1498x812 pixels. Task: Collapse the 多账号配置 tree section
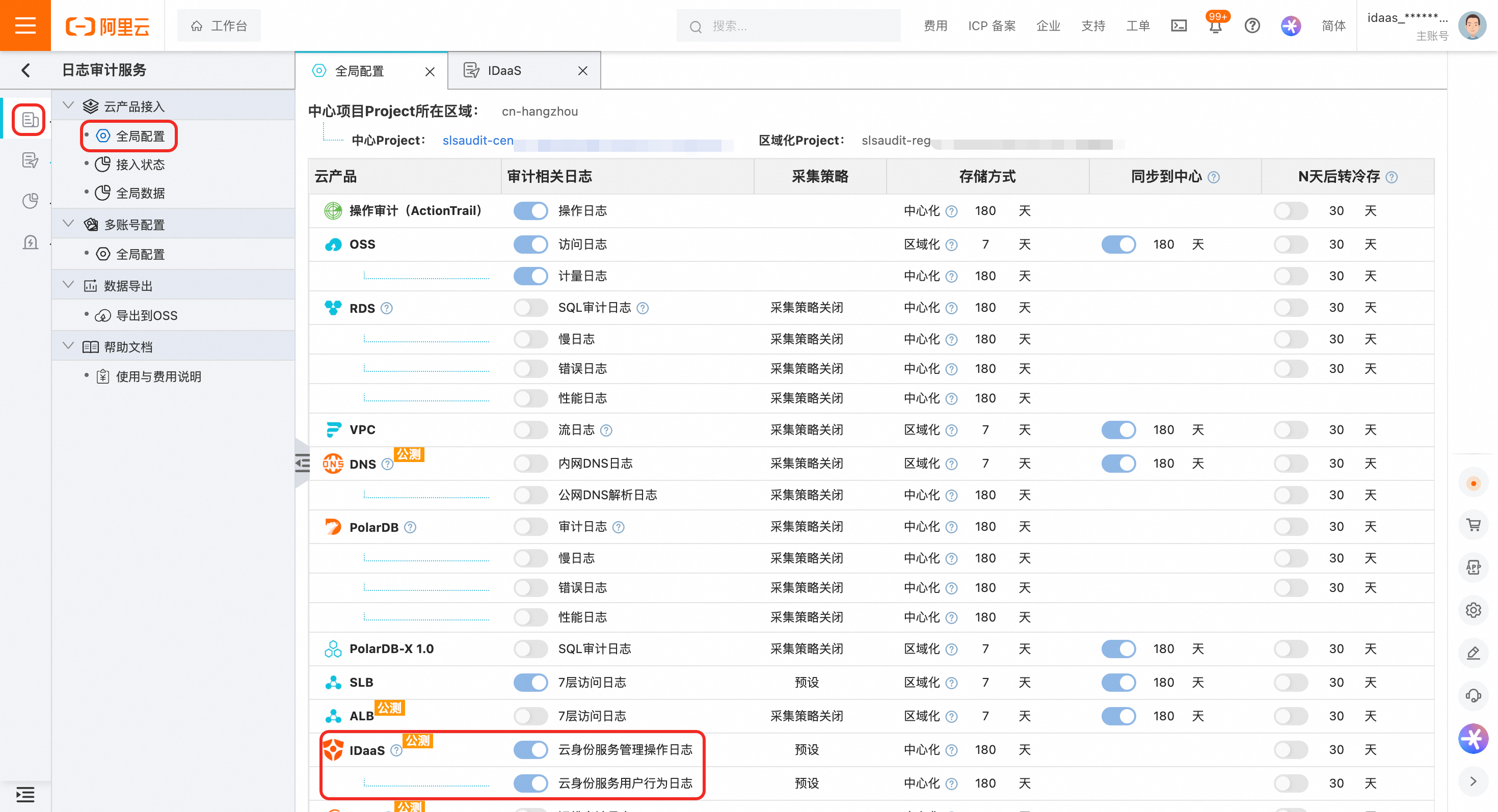coord(69,224)
